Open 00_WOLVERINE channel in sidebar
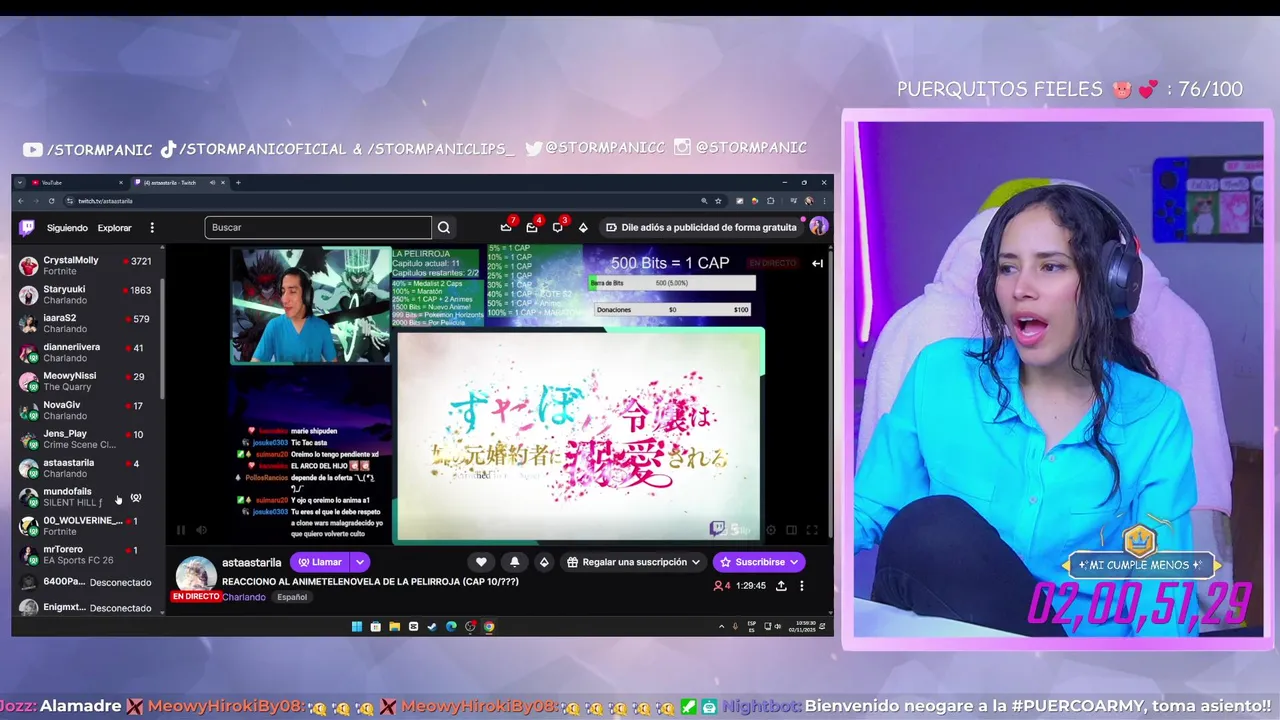The height and width of the screenshot is (720, 1280). [x=88, y=526]
